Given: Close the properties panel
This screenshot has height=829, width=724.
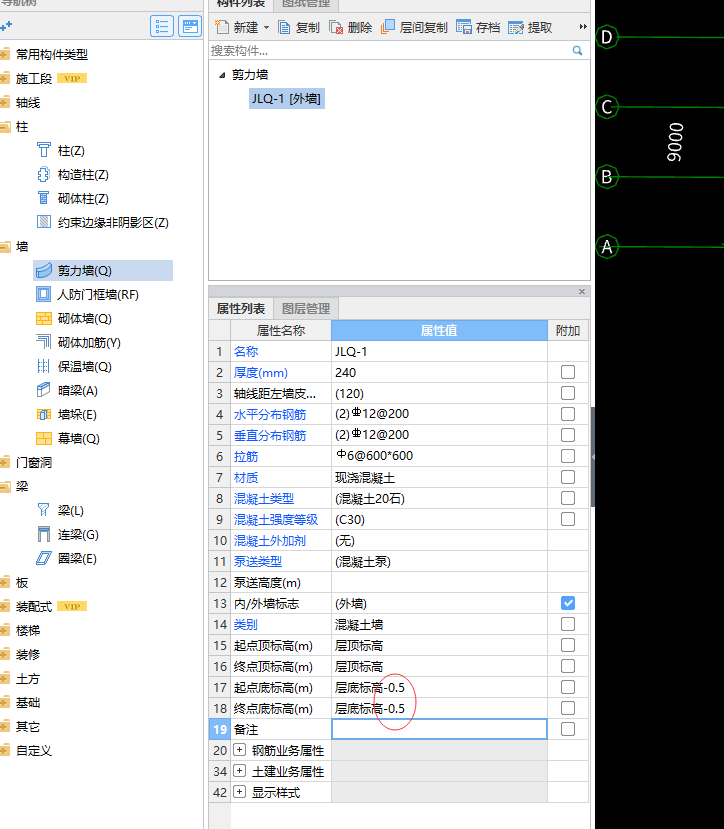Looking at the screenshot, I should click(582, 291).
